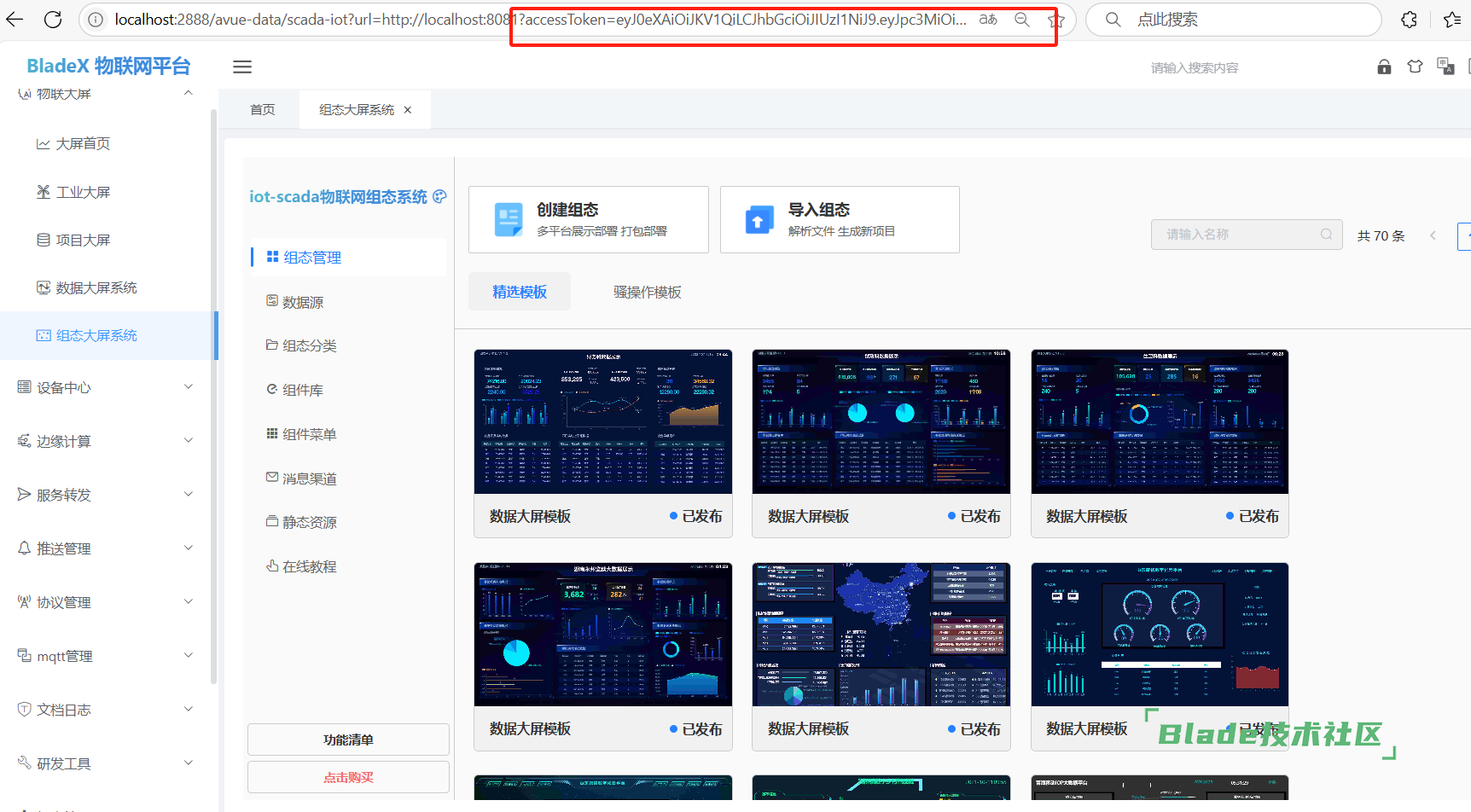
Task: Click the language translate icon in header
Action: pos(1445,67)
